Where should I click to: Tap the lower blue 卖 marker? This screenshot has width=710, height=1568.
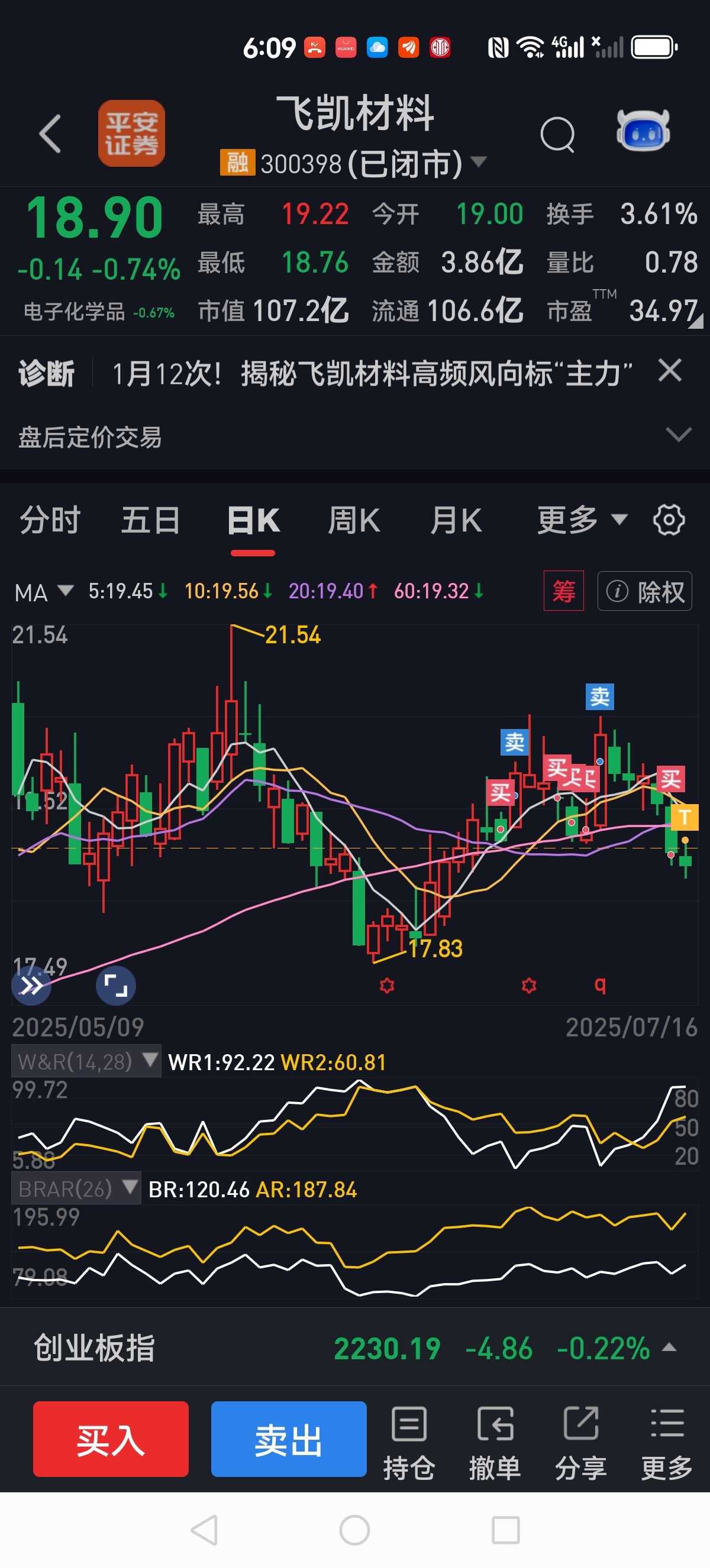click(515, 742)
